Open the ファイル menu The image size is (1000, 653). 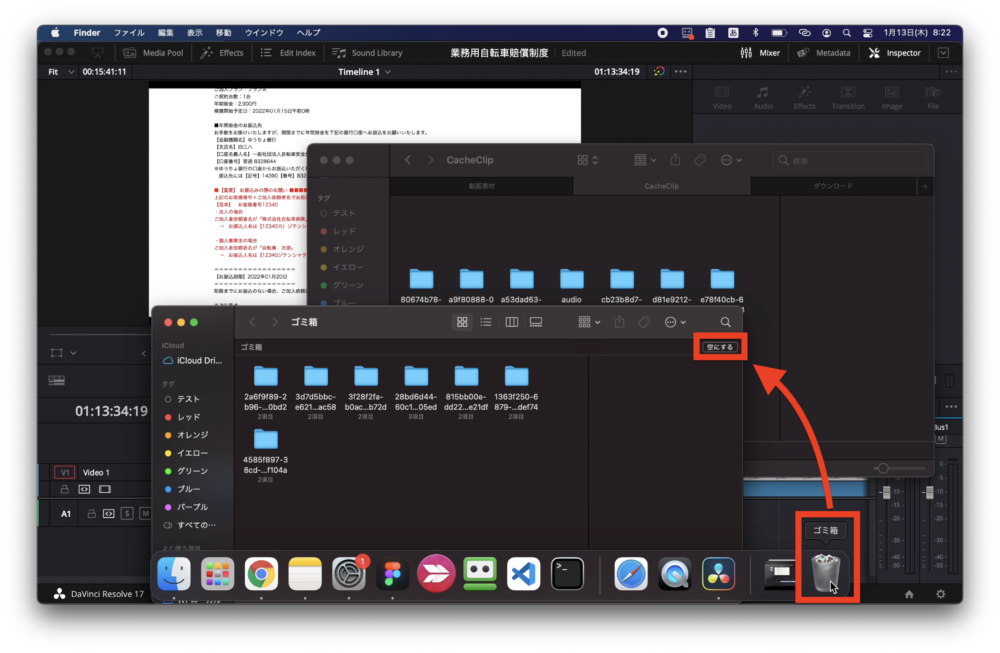pyautogui.click(x=129, y=33)
